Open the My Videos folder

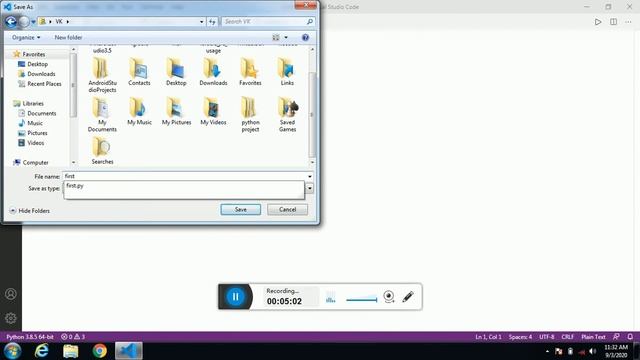[213, 111]
